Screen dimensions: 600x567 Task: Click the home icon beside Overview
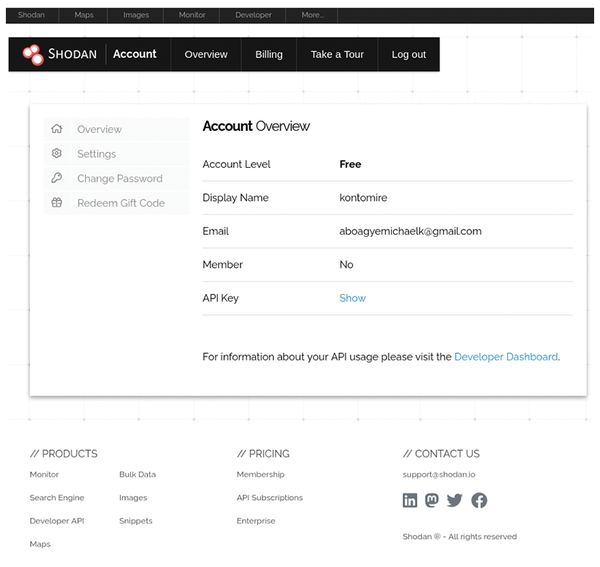tap(57, 129)
